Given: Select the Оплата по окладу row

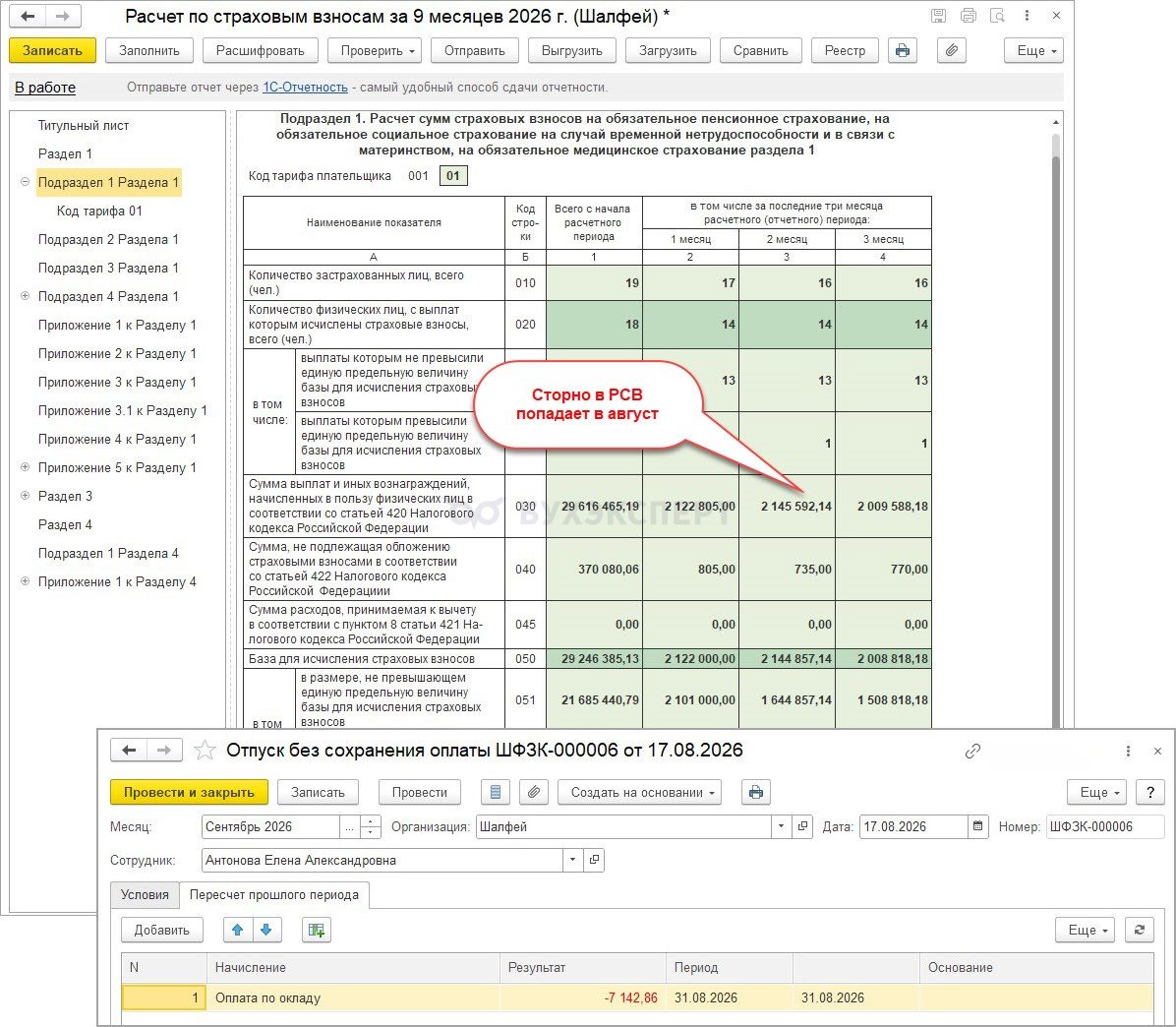Looking at the screenshot, I should [x=637, y=997].
